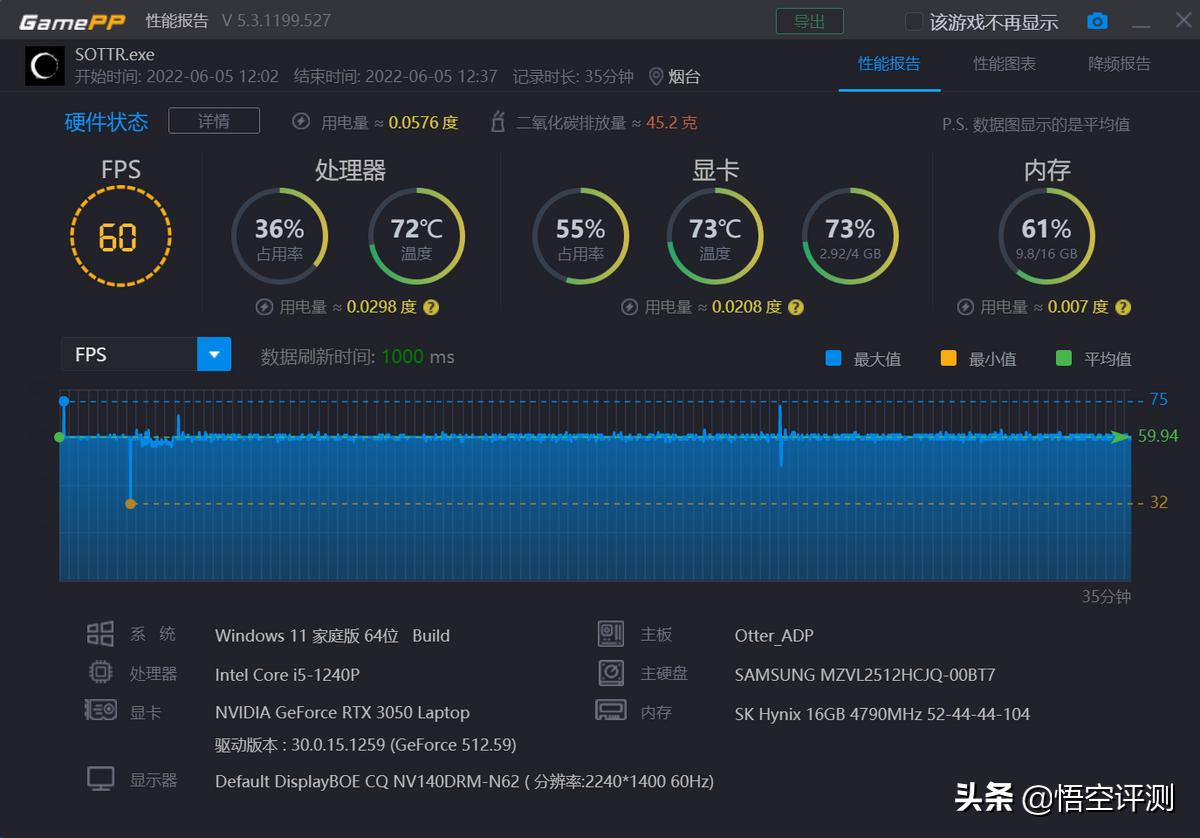Click the 用电量 power consumption icon
The height and width of the screenshot is (838, 1200).
[301, 121]
